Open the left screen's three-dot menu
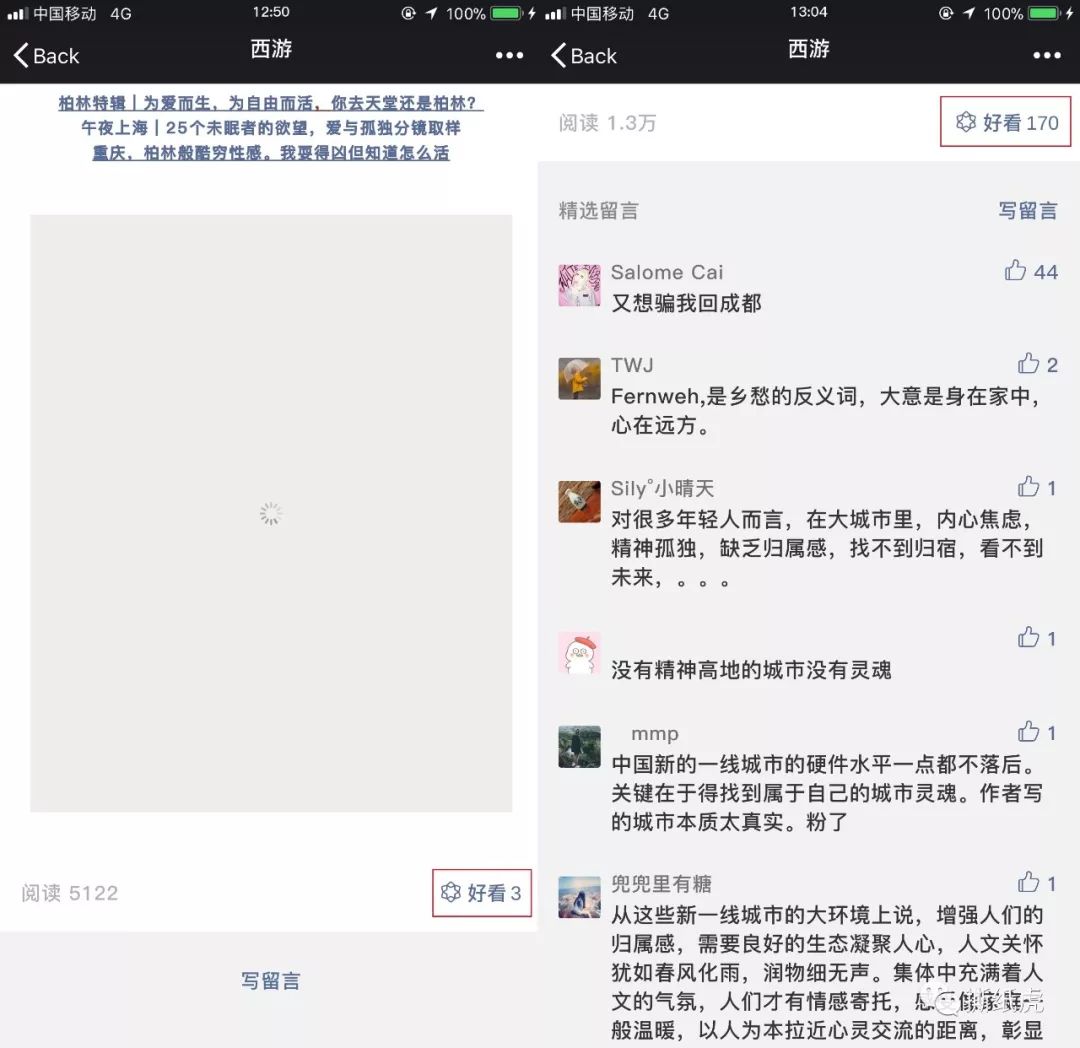 point(508,55)
